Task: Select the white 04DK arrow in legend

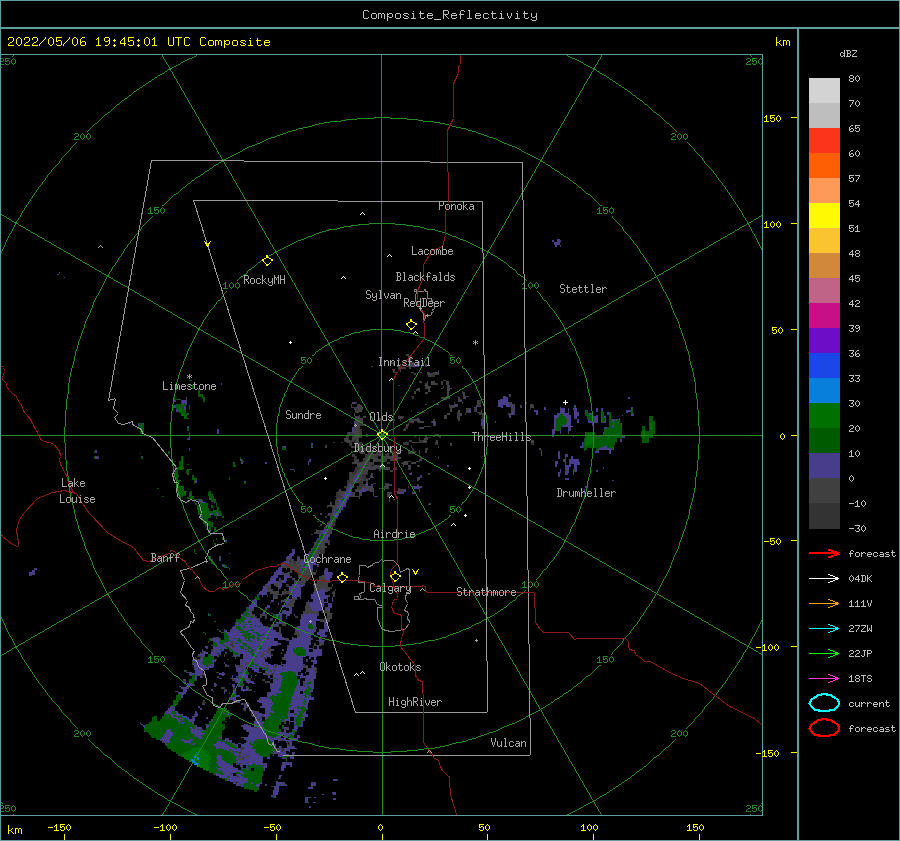Action: pos(824,579)
